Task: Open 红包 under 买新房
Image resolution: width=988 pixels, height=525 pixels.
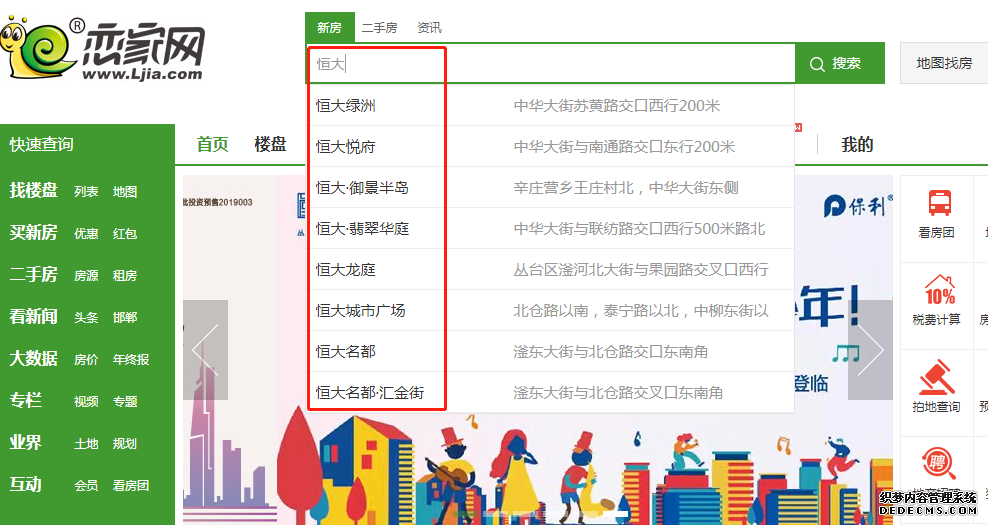Action: tap(125, 234)
